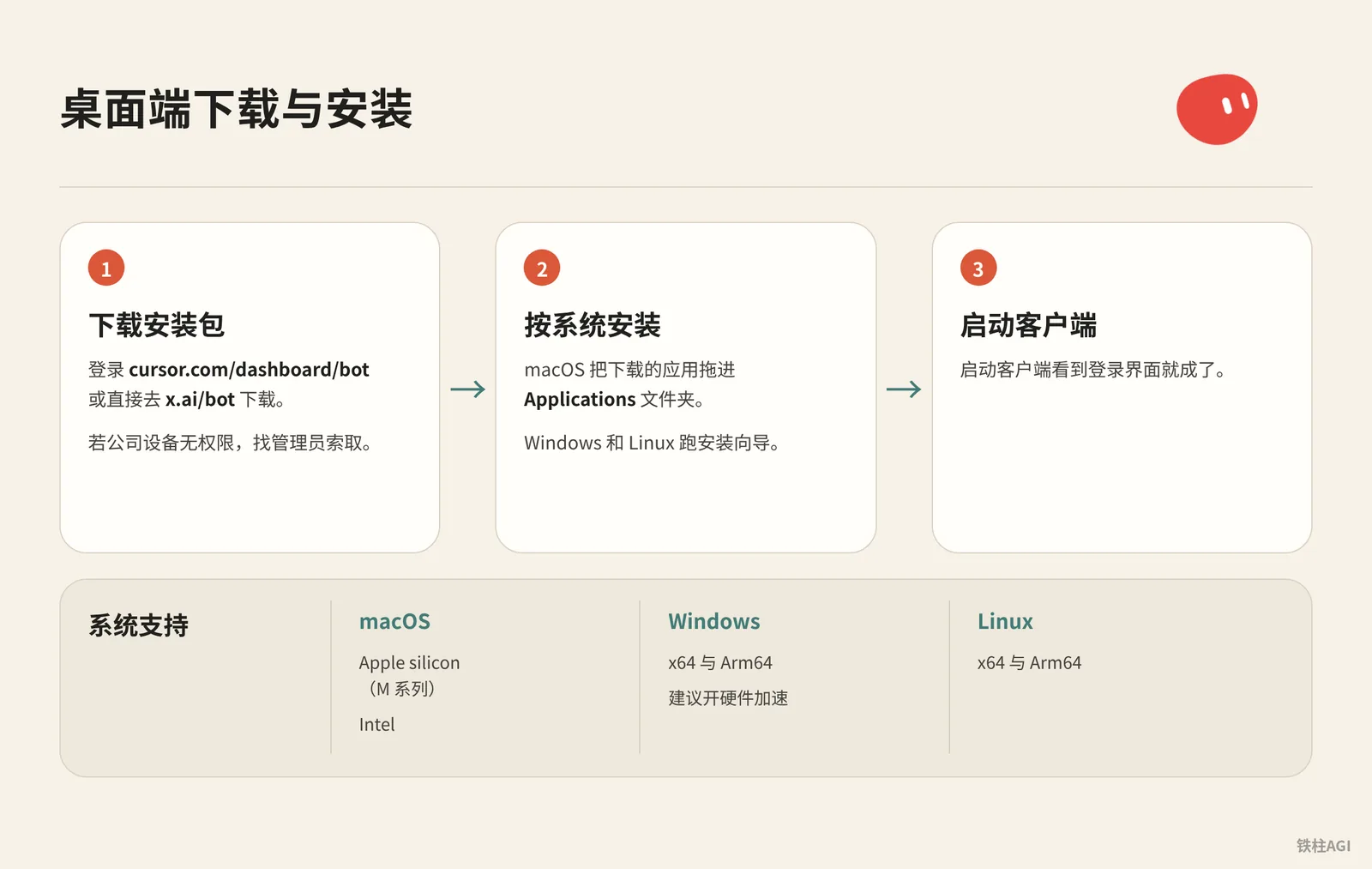Select the Windows column heading
The width and height of the screenshot is (1372, 869).
point(713,621)
